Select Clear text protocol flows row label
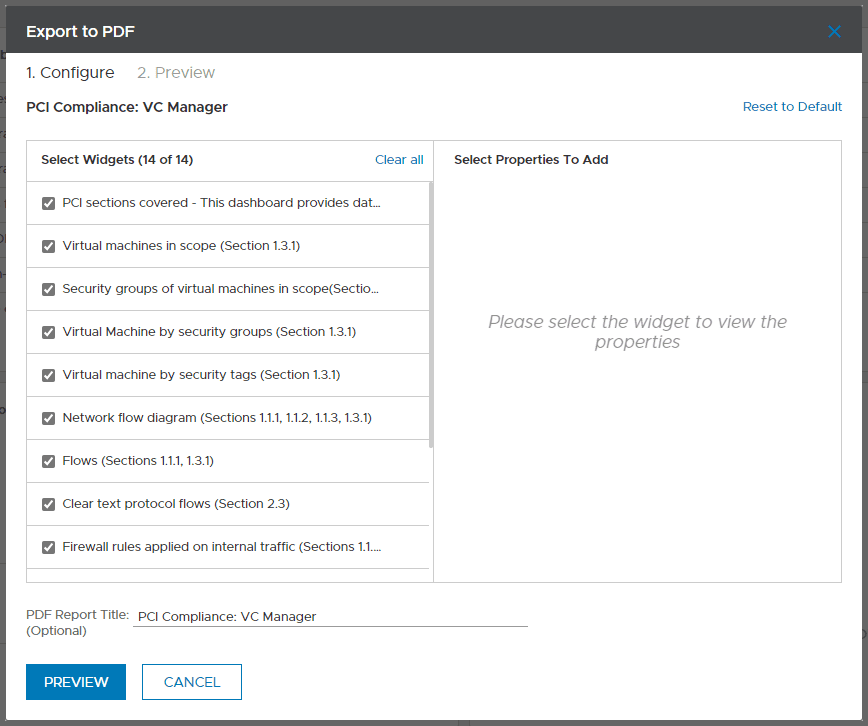868x726 pixels. pos(176,504)
